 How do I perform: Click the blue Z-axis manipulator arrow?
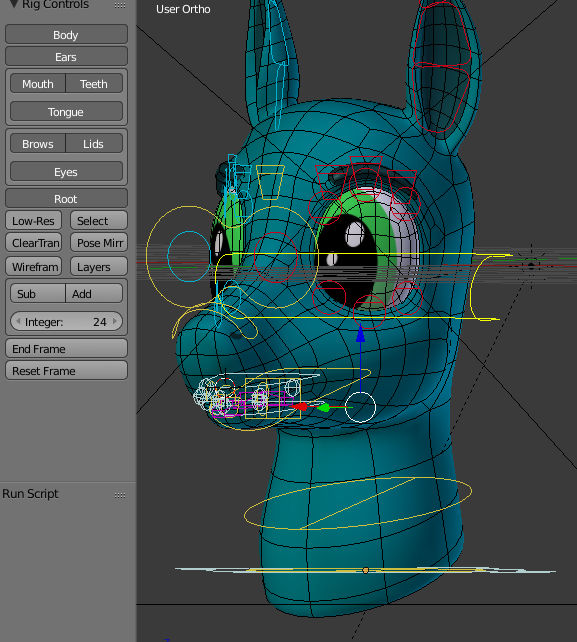point(360,334)
